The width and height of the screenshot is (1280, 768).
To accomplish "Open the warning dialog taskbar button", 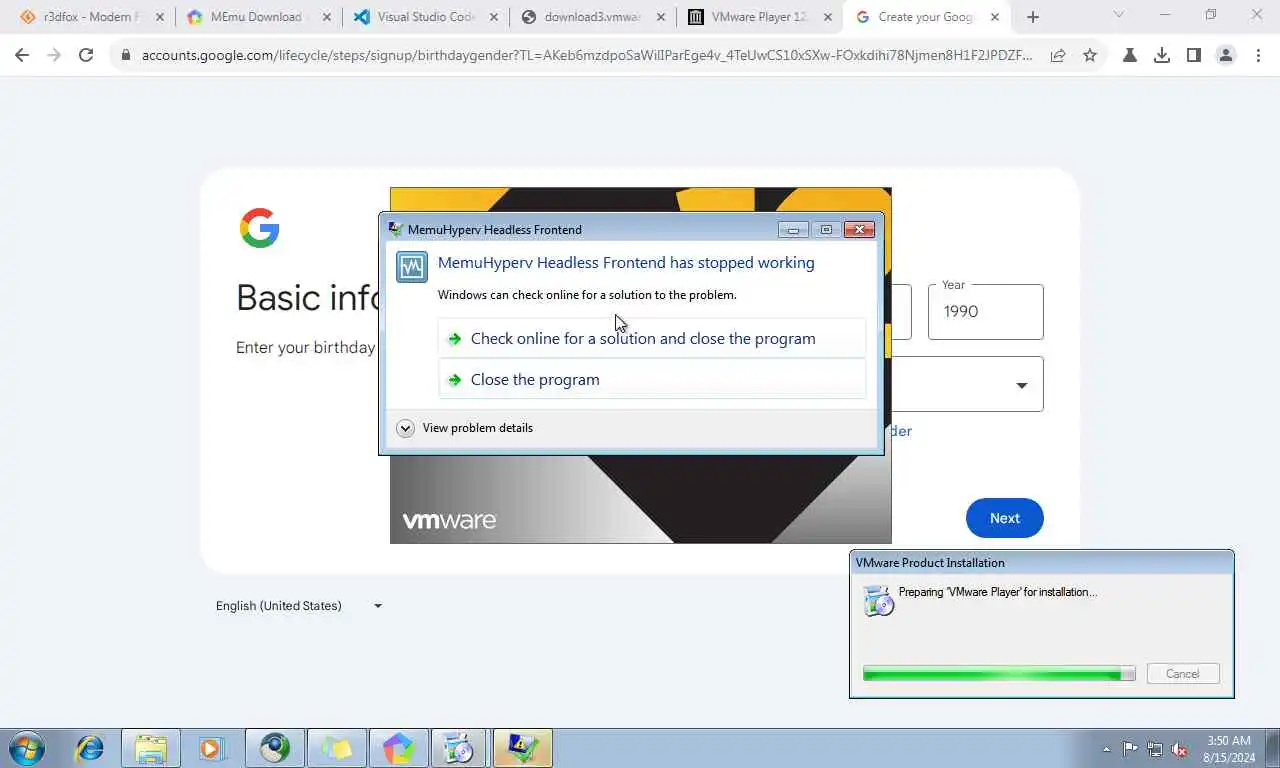I will click(x=522, y=748).
